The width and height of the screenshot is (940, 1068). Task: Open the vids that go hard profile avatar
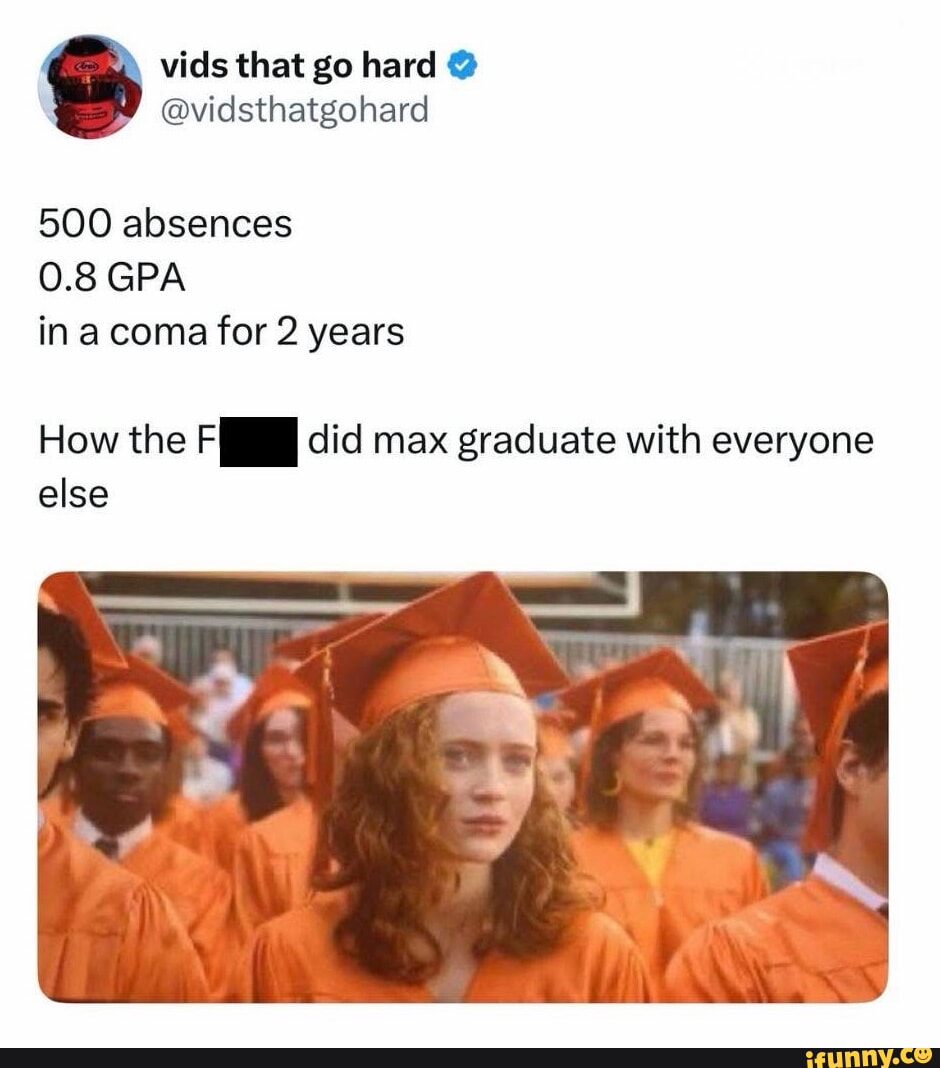pos(90,87)
